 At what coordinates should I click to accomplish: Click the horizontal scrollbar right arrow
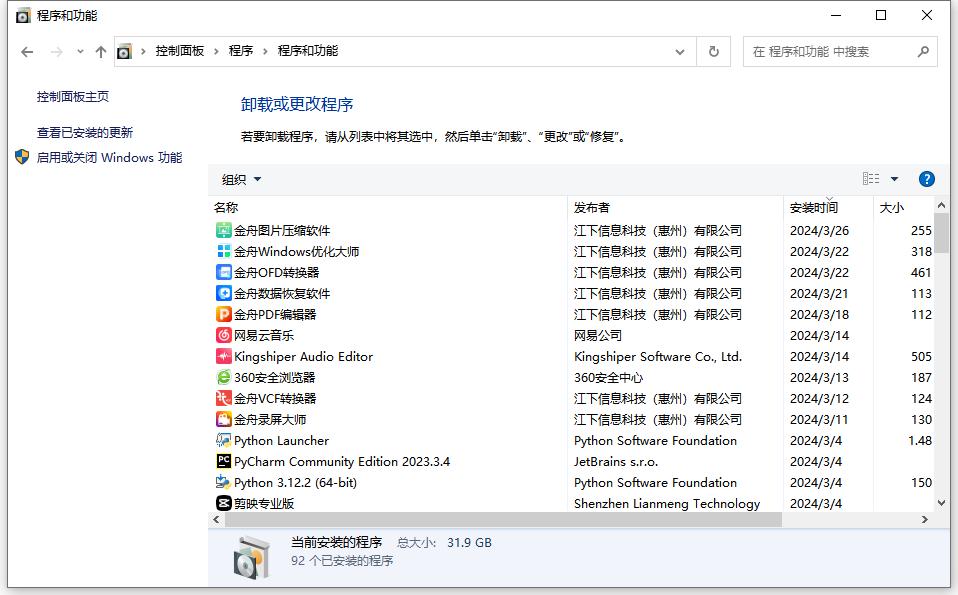pyautogui.click(x=926, y=520)
